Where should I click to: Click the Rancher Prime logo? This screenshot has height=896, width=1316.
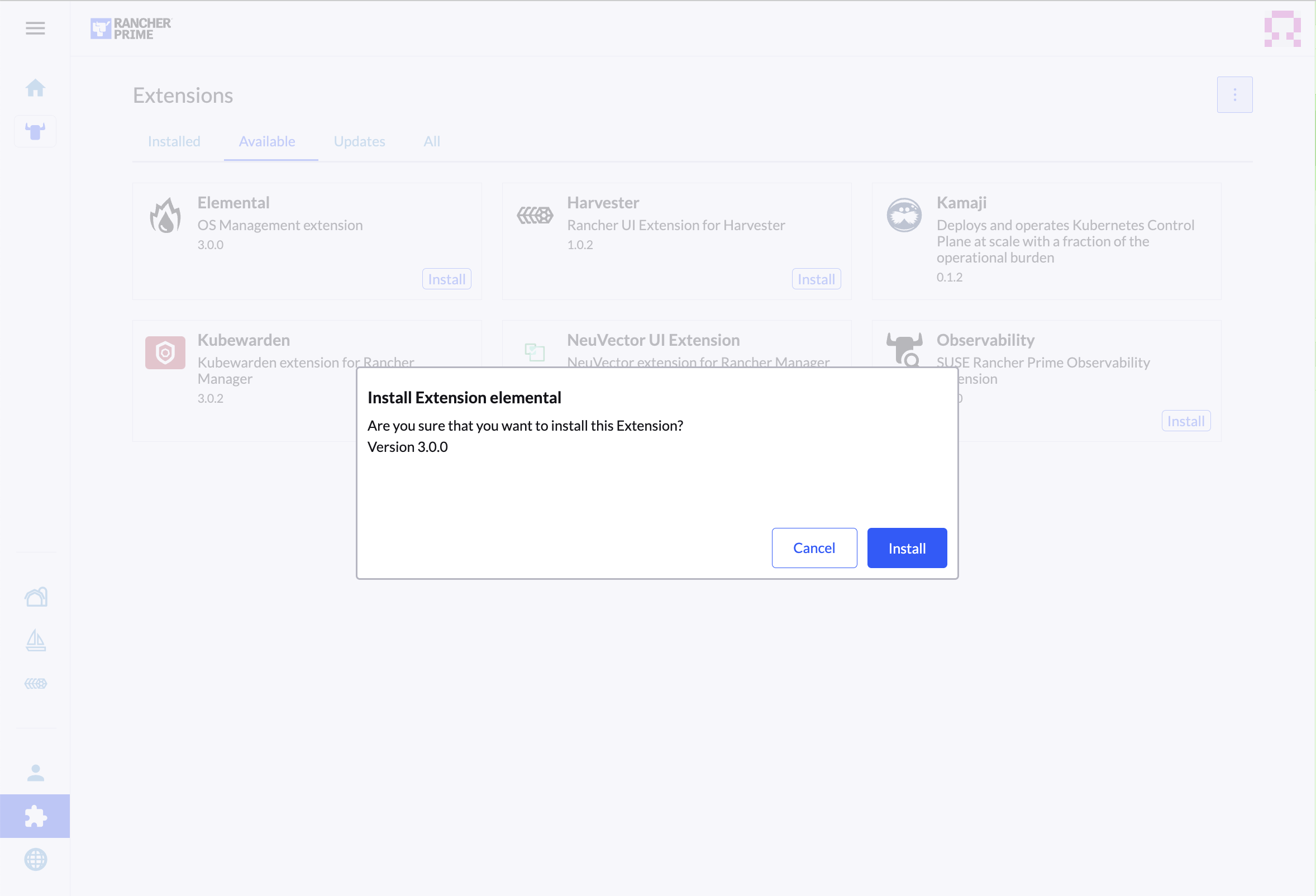(131, 28)
